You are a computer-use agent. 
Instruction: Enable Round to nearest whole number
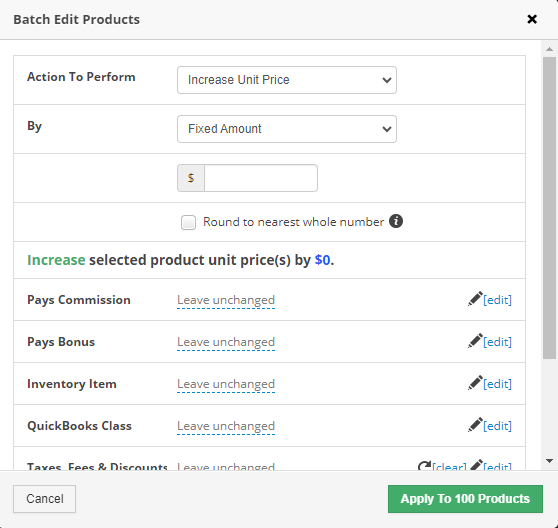coord(188,222)
